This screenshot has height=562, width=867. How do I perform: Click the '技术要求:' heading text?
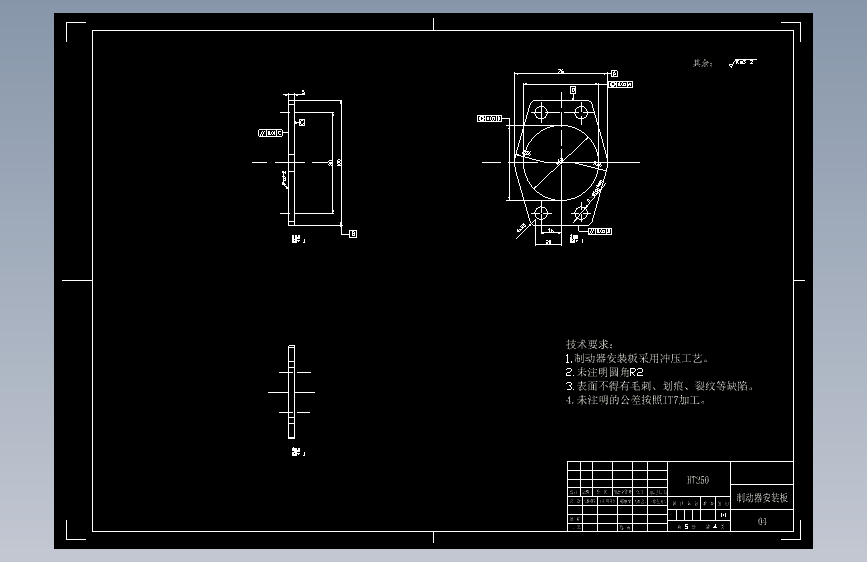point(589,345)
